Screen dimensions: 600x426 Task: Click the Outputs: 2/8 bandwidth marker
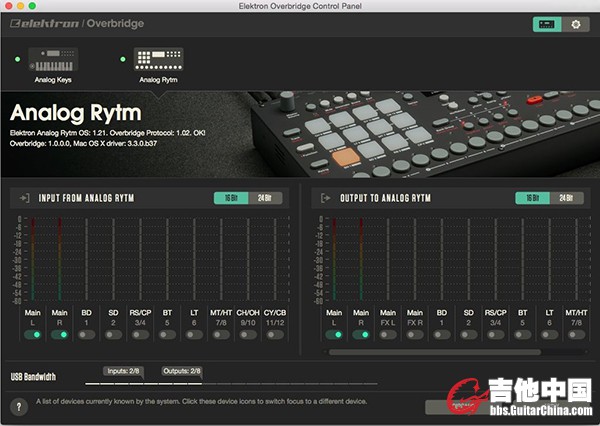click(182, 371)
